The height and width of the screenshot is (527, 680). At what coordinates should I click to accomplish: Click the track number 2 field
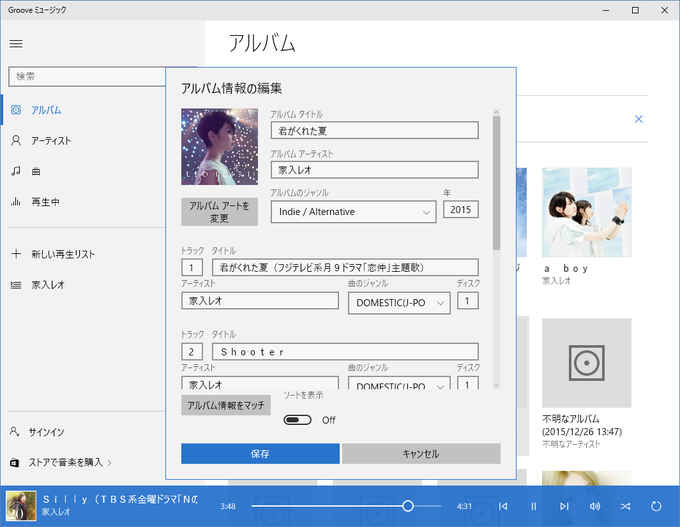pos(192,351)
